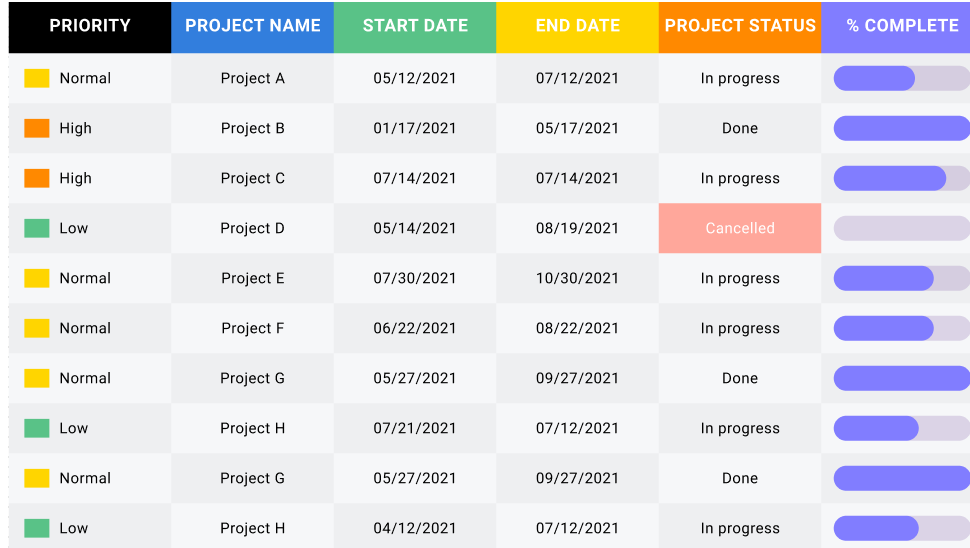Click the Project F name cell
This screenshot has height=548, width=970.
pyautogui.click(x=252, y=328)
